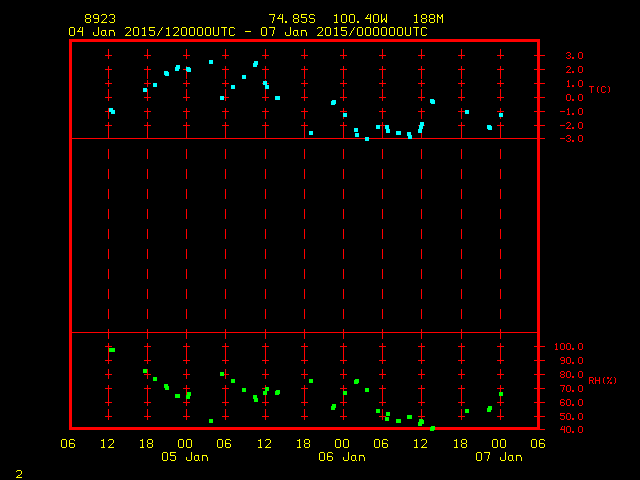Click the 60.0 humidity axis label
This screenshot has width=640, height=480.
[571, 402]
